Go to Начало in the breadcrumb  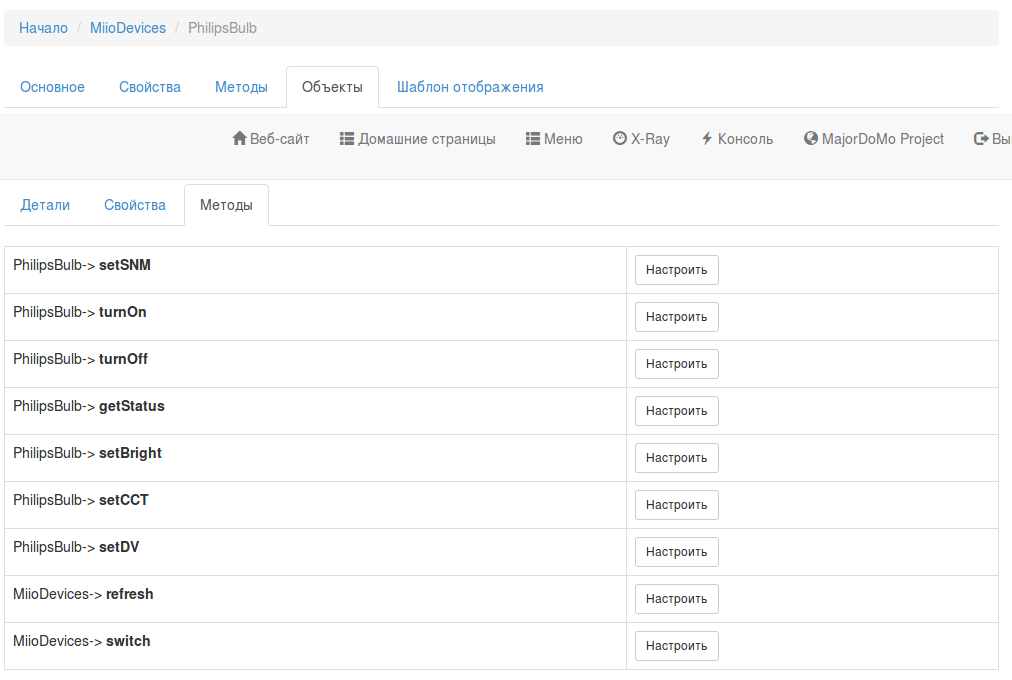click(43, 28)
